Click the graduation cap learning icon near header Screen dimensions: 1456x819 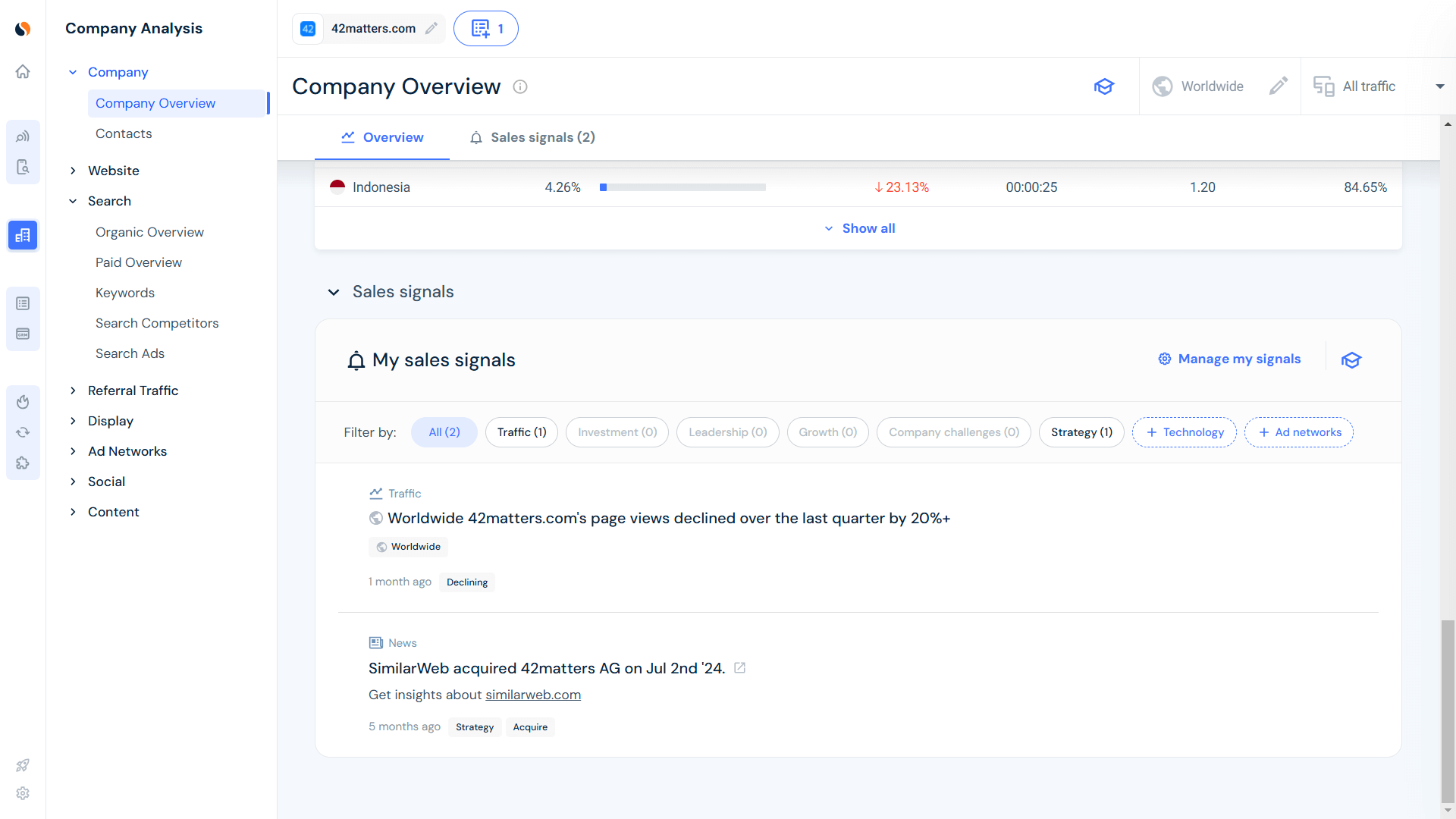tap(1104, 86)
